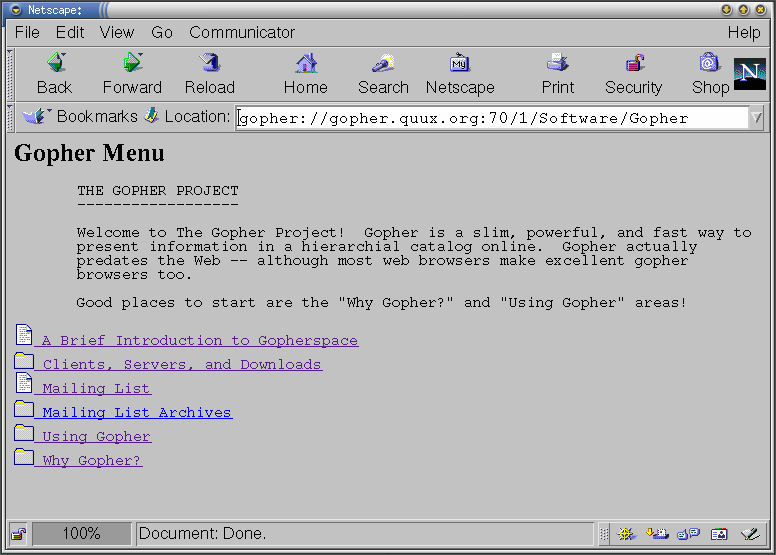Screen dimensions: 776x555
Task: Click inside the Location URL field
Action: pyautogui.click(x=490, y=118)
